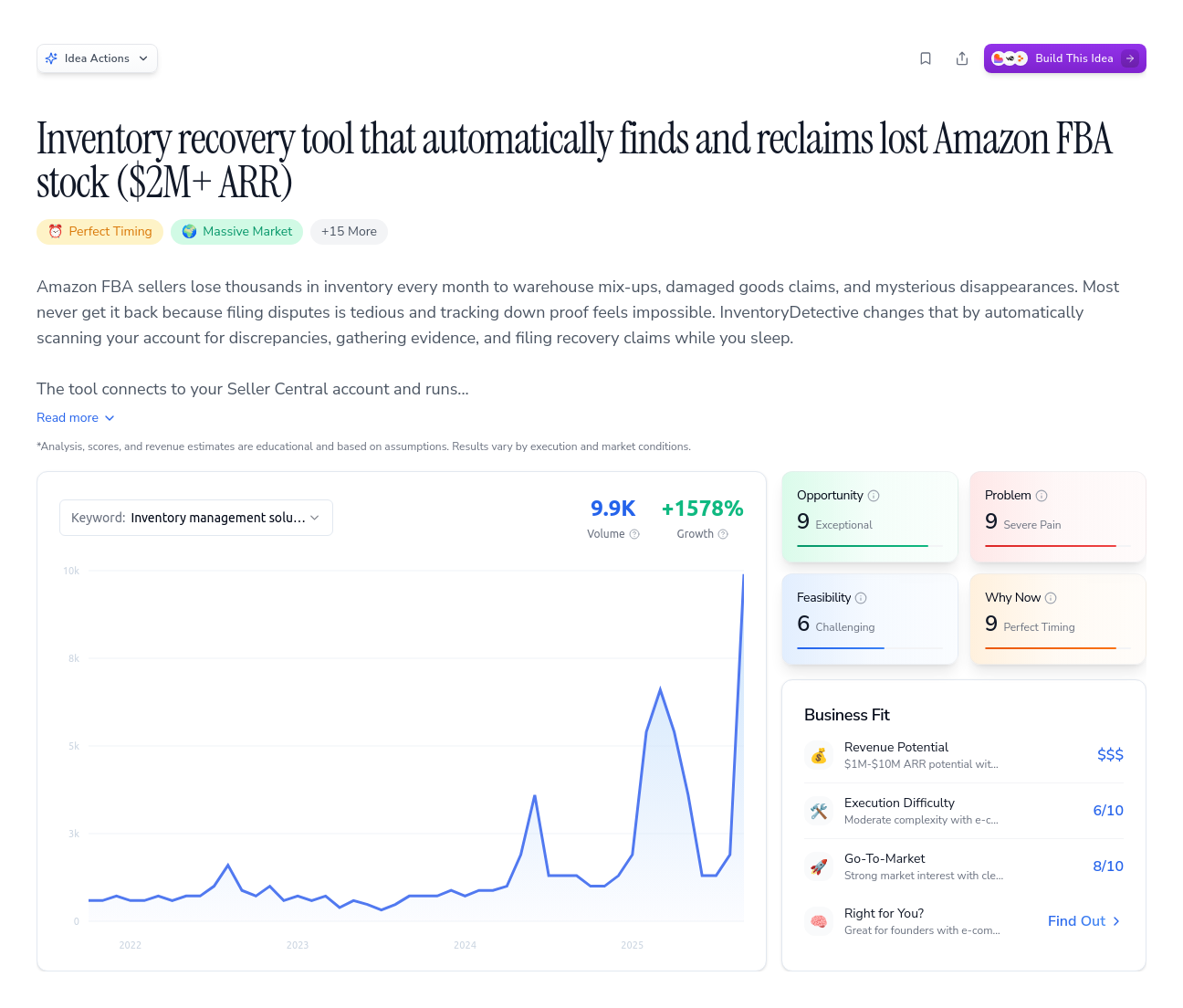
Task: Click the info icon next to Growth
Action: point(723,534)
